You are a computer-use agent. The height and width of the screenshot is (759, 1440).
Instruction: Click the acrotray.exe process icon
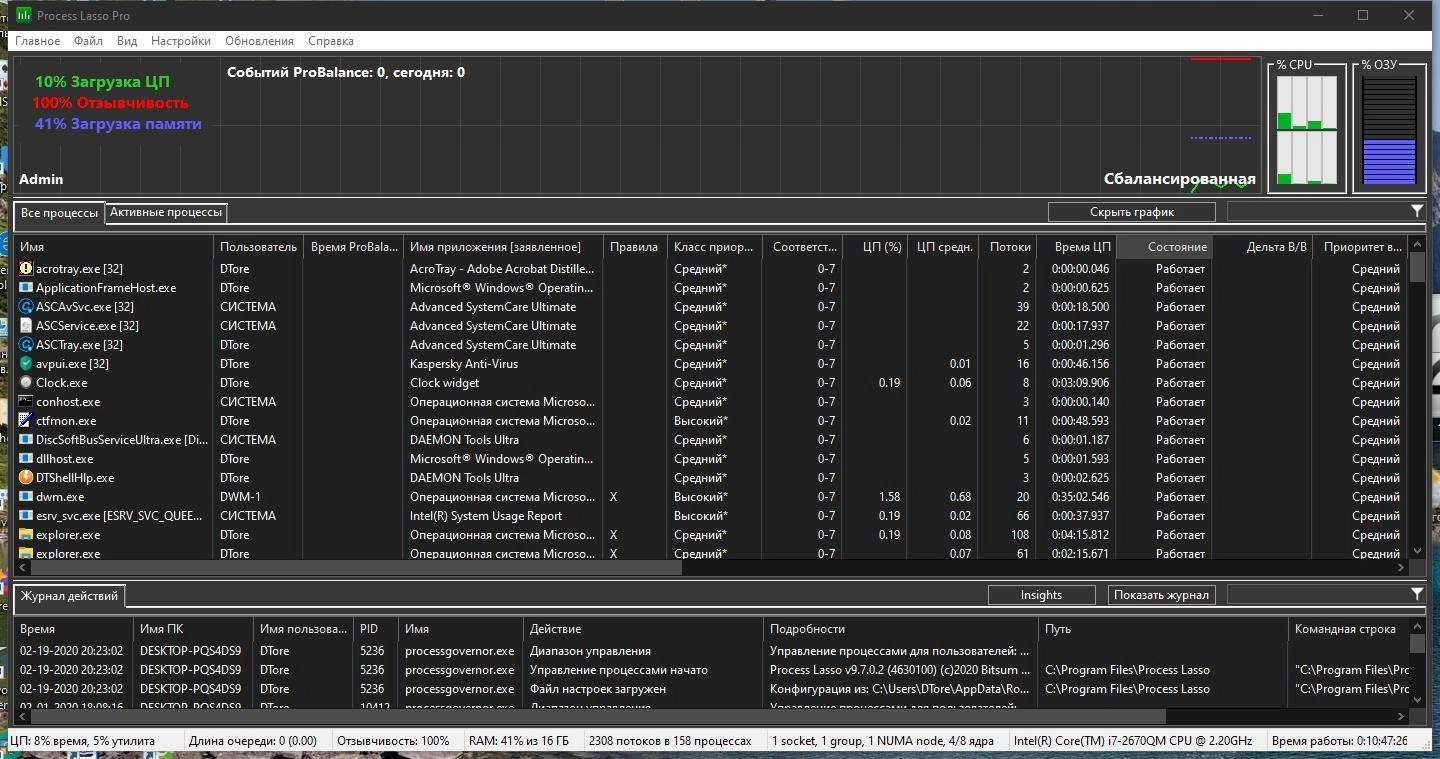tap(26, 269)
